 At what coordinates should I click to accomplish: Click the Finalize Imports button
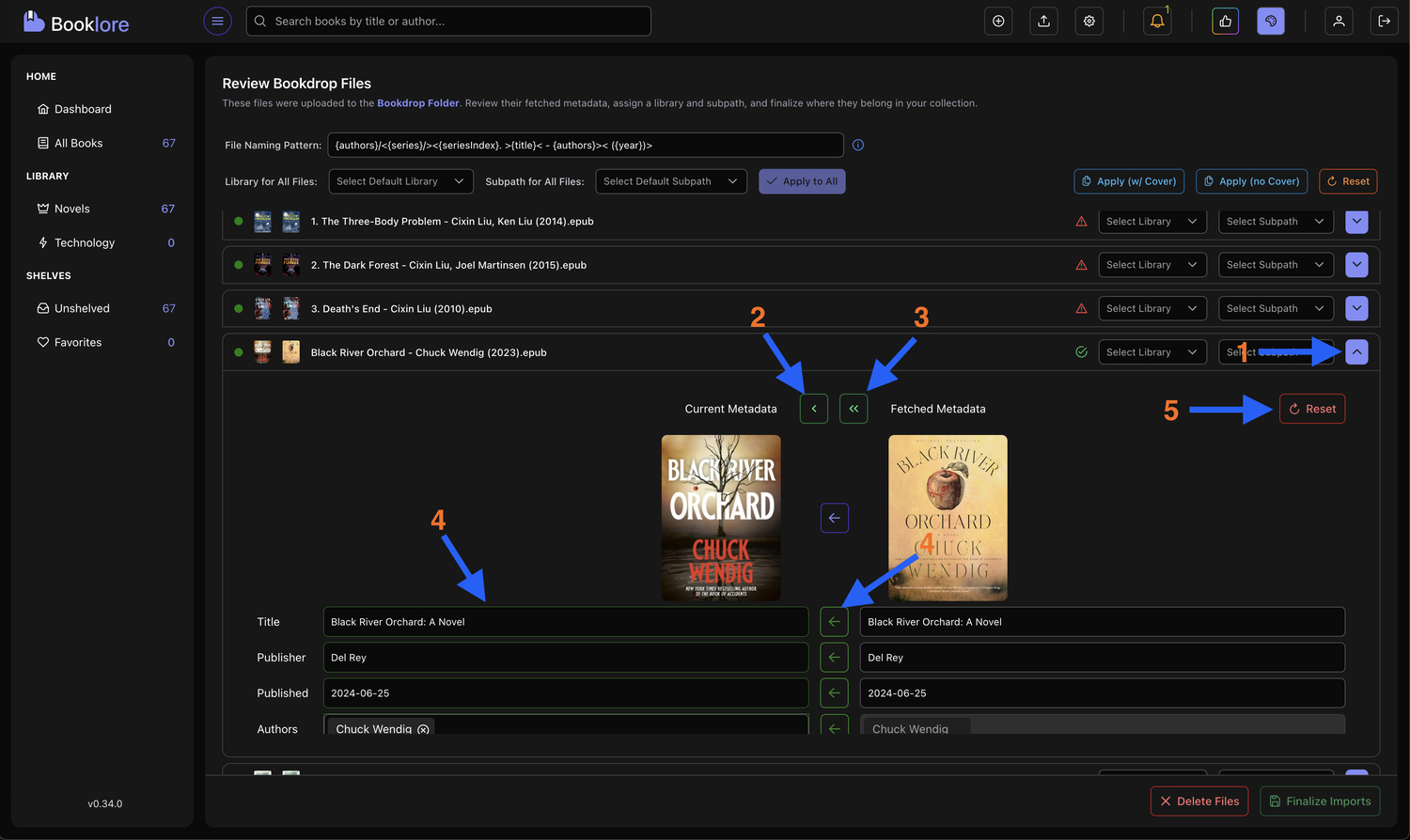click(x=1320, y=801)
